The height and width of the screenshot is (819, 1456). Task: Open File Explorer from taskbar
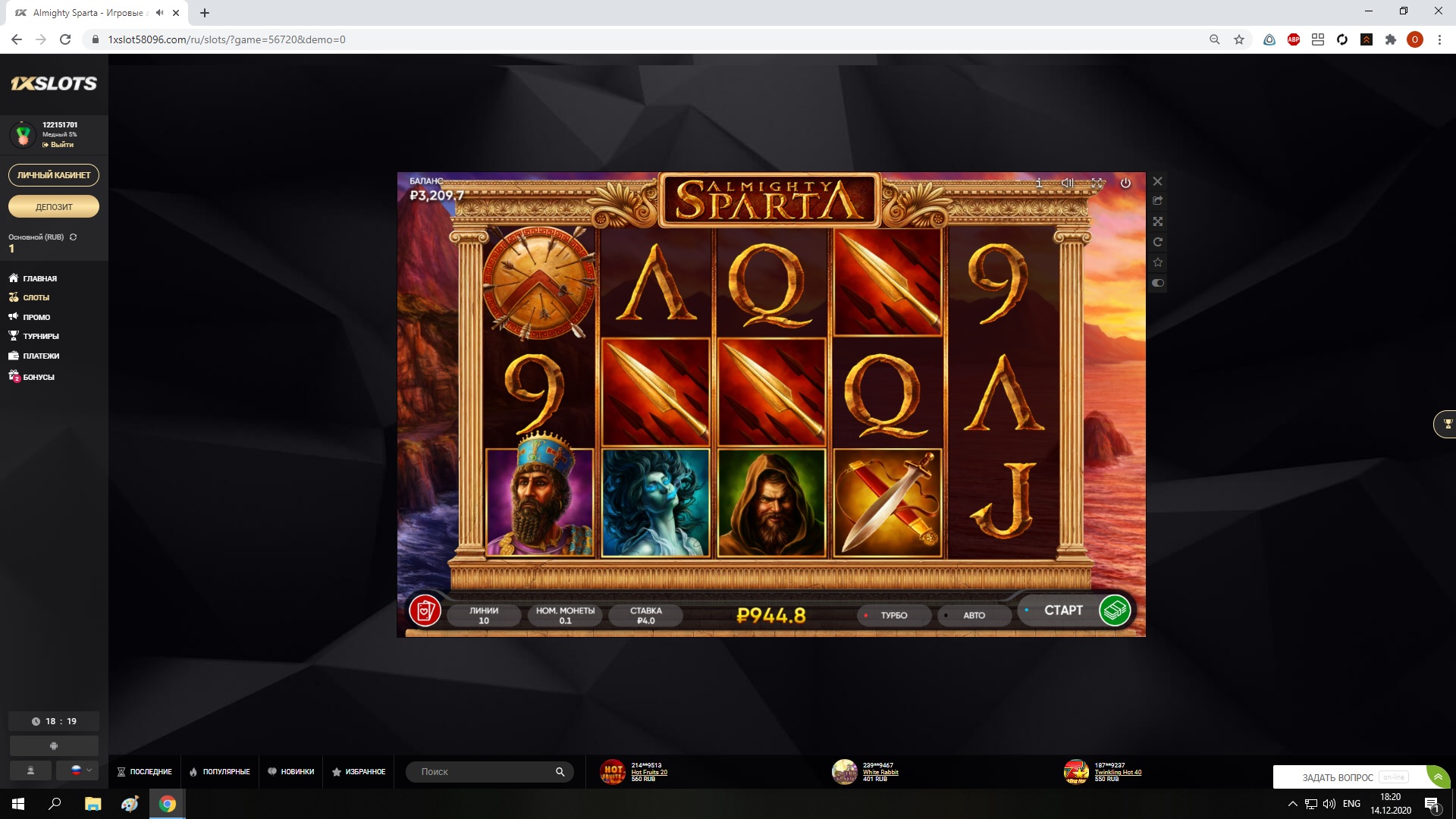93,804
